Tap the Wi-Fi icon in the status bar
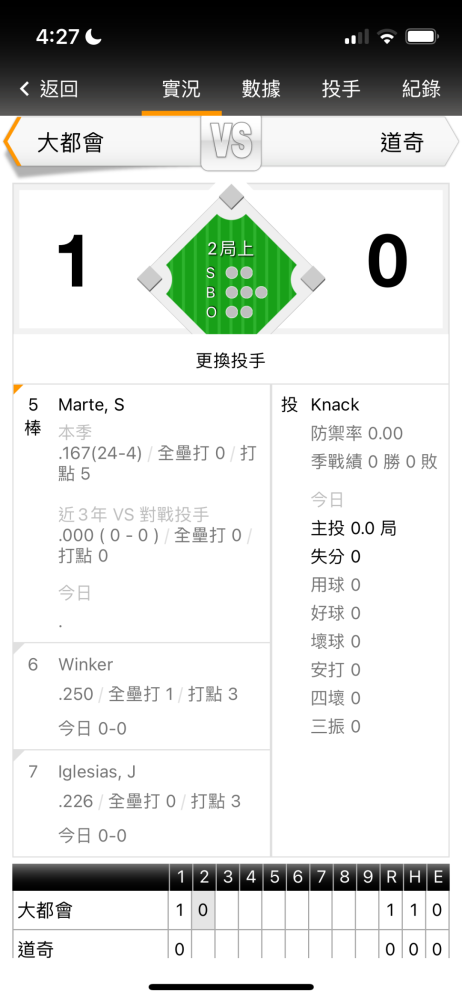The image size is (462, 1000). pos(386,37)
